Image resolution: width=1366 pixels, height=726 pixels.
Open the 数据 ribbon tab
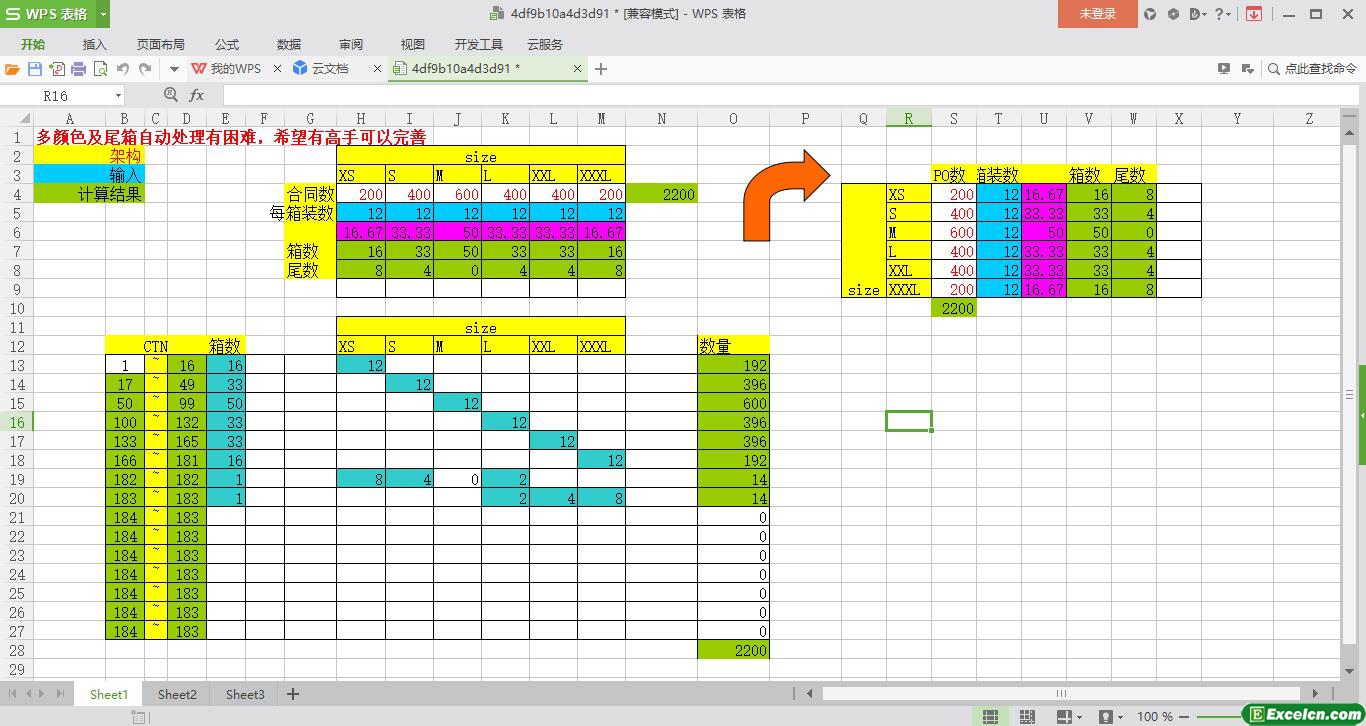[289, 45]
